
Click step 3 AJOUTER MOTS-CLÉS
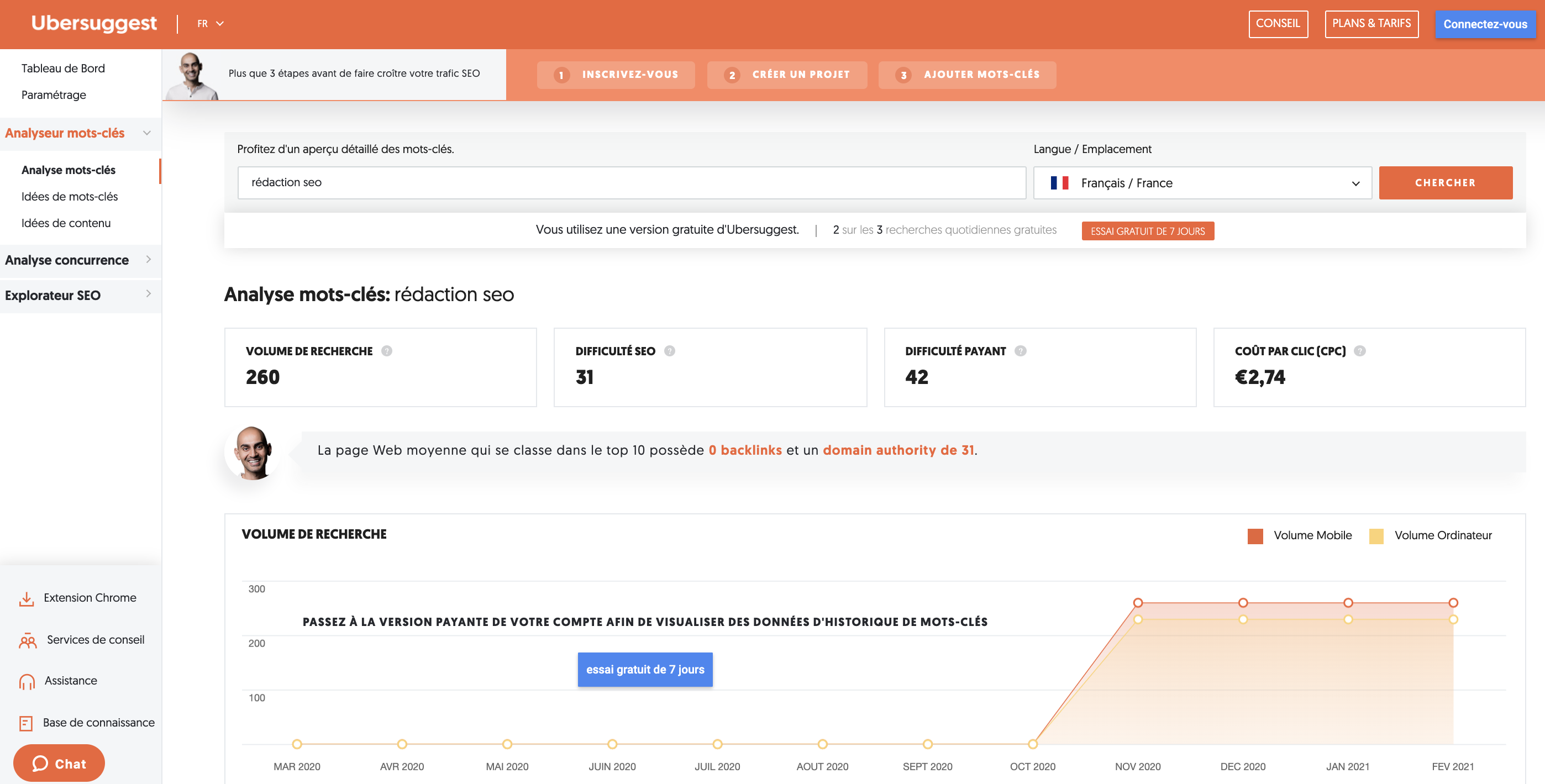(x=968, y=75)
